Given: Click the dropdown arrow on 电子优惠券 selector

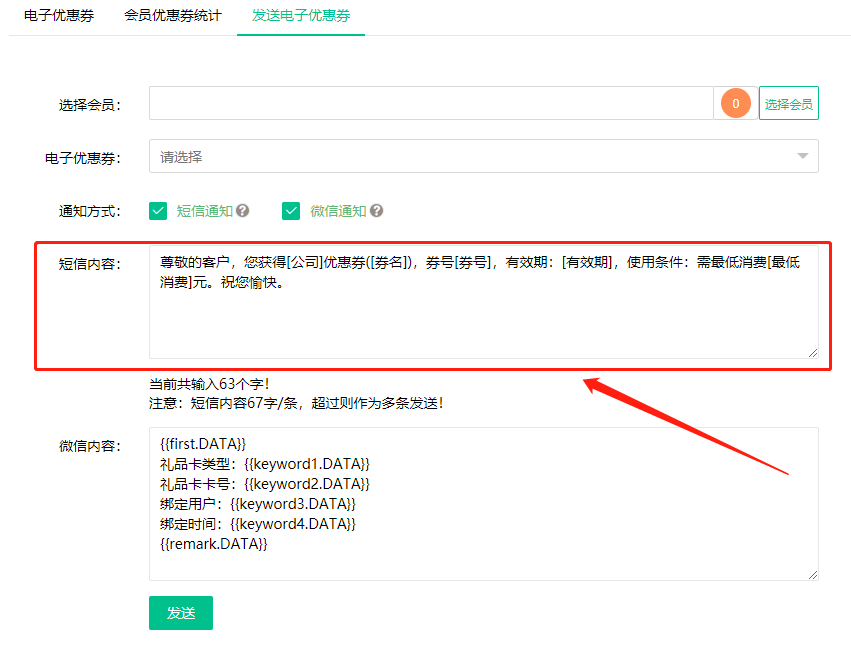Looking at the screenshot, I should pyautogui.click(x=803, y=156).
